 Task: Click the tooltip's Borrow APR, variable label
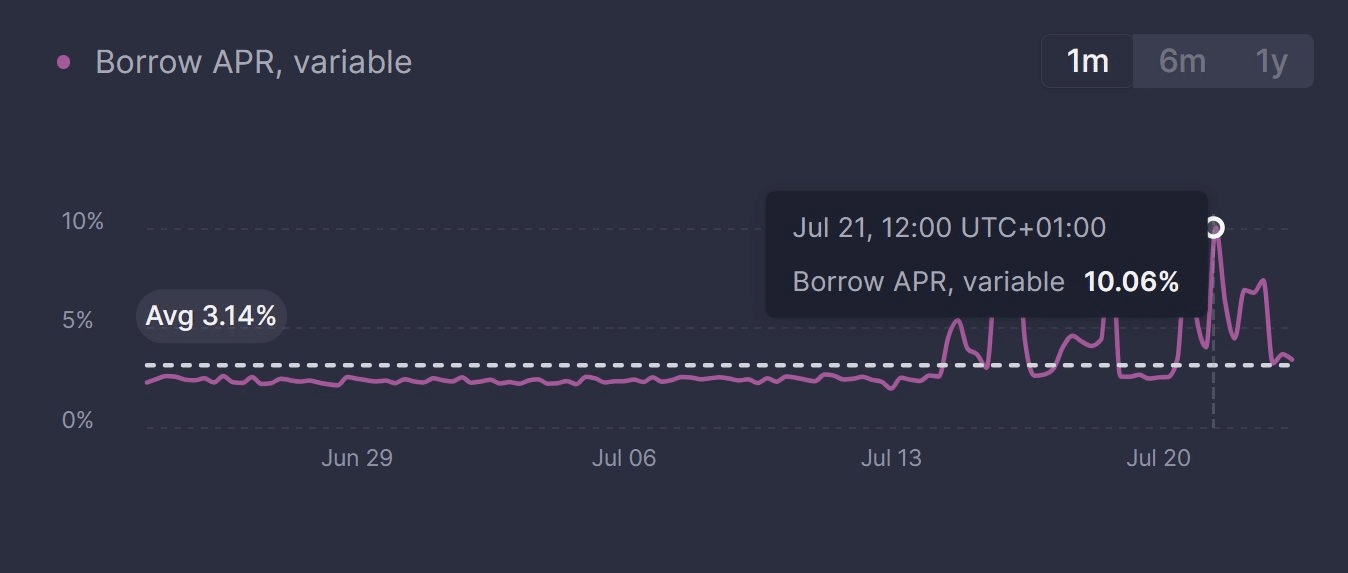pyautogui.click(x=928, y=282)
